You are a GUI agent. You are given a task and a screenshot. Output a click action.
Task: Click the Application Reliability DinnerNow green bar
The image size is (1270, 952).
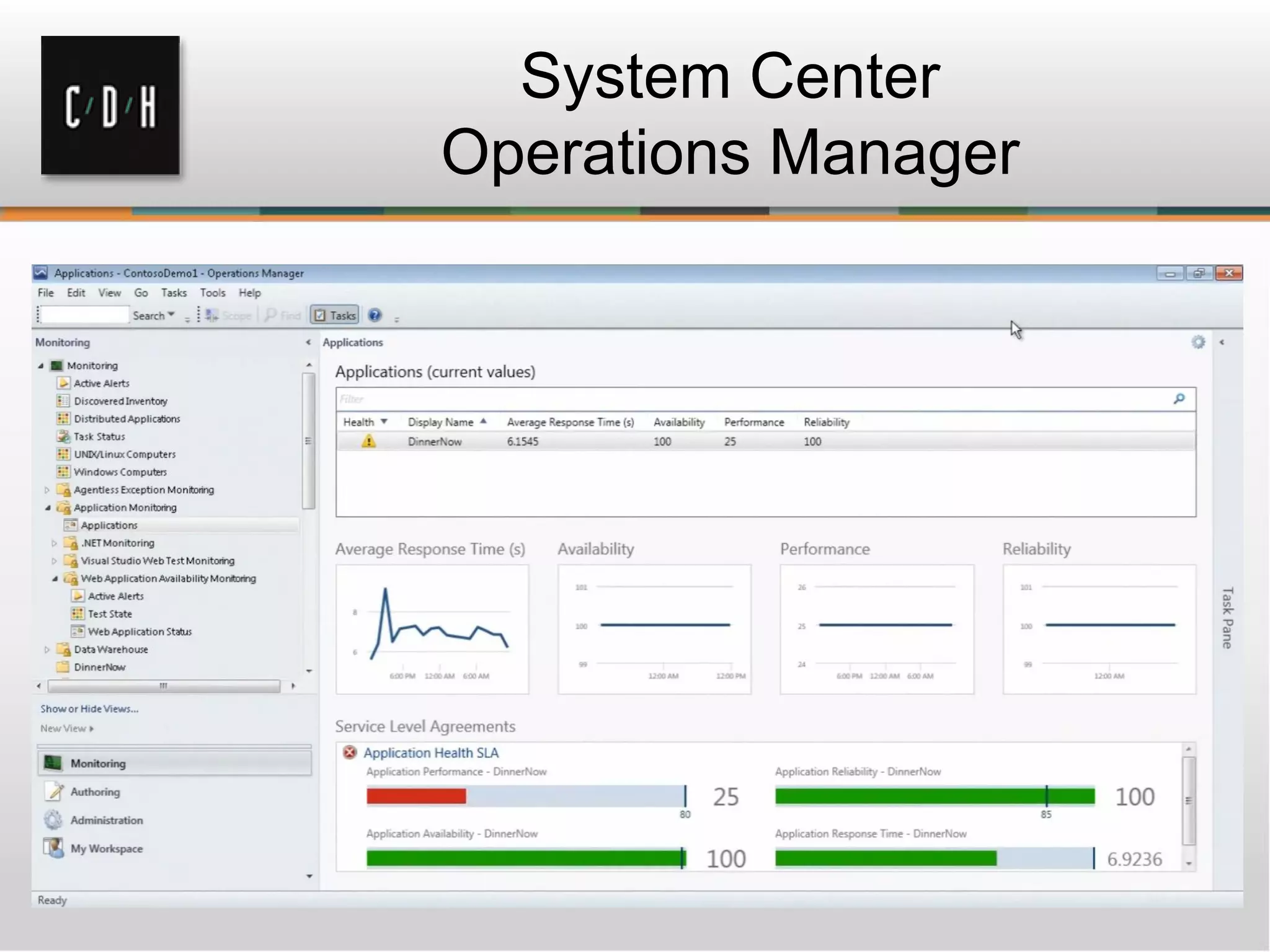(x=935, y=796)
